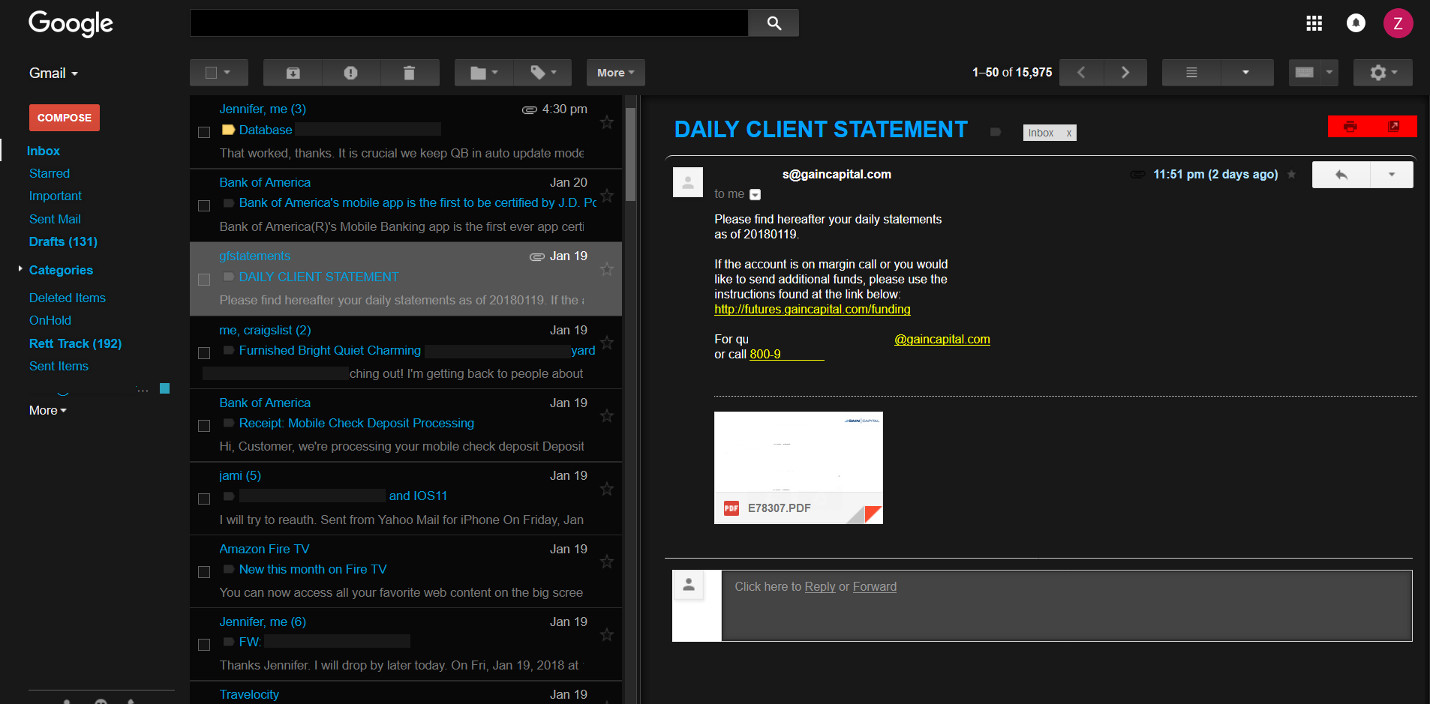
Task: Open the Z account avatar
Action: (1398, 23)
